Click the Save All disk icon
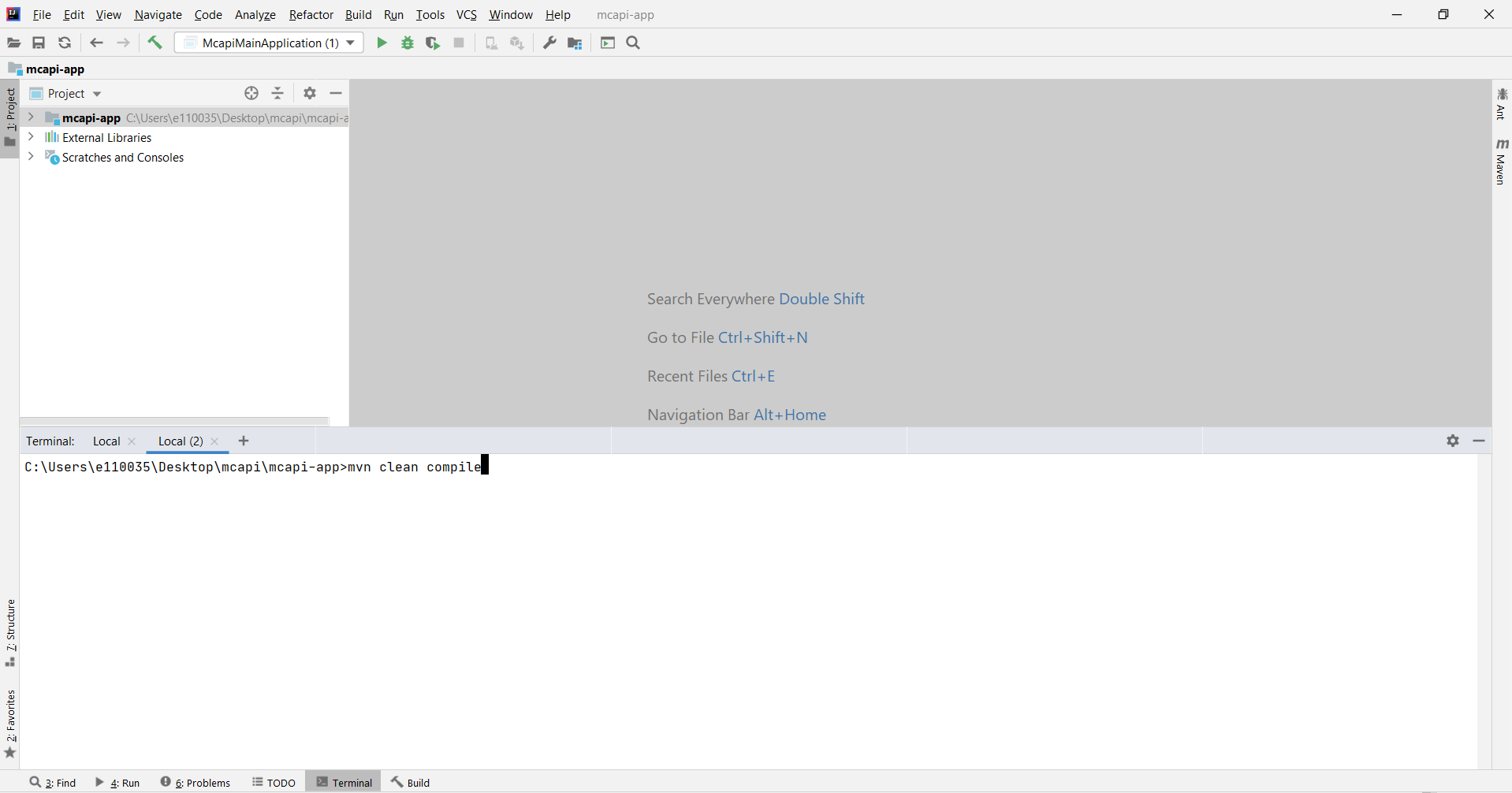This screenshot has height=793, width=1512. (x=39, y=43)
